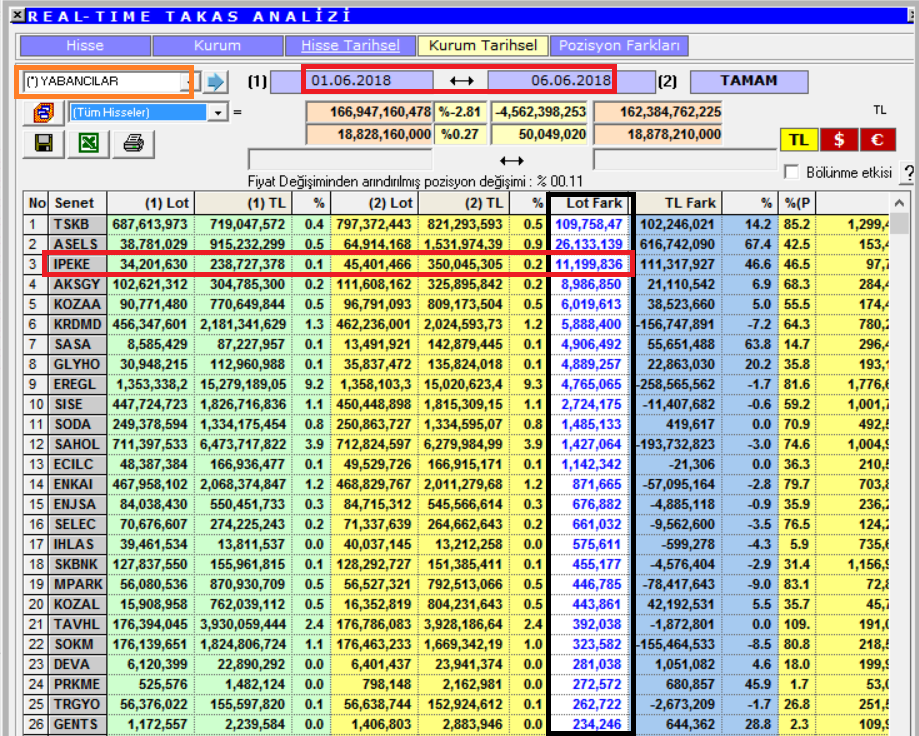Screen dimensions: 919x736
Task: Select the SOKM stock cell
Action: (77, 644)
